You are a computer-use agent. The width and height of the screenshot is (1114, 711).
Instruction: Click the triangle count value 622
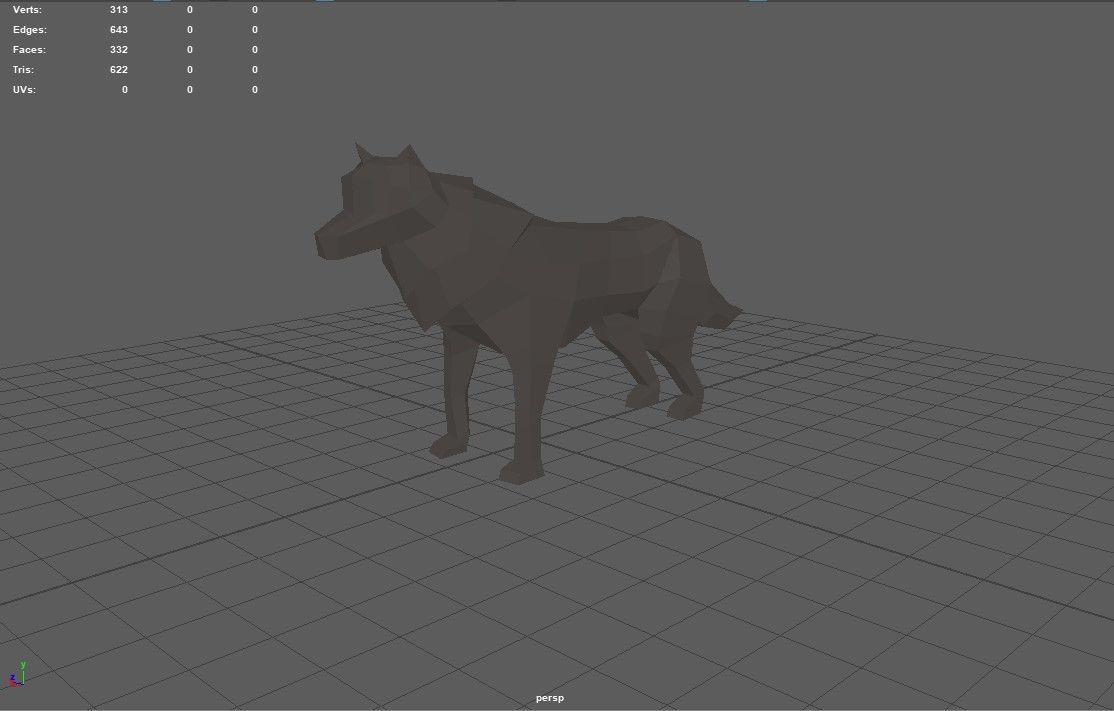tap(119, 70)
